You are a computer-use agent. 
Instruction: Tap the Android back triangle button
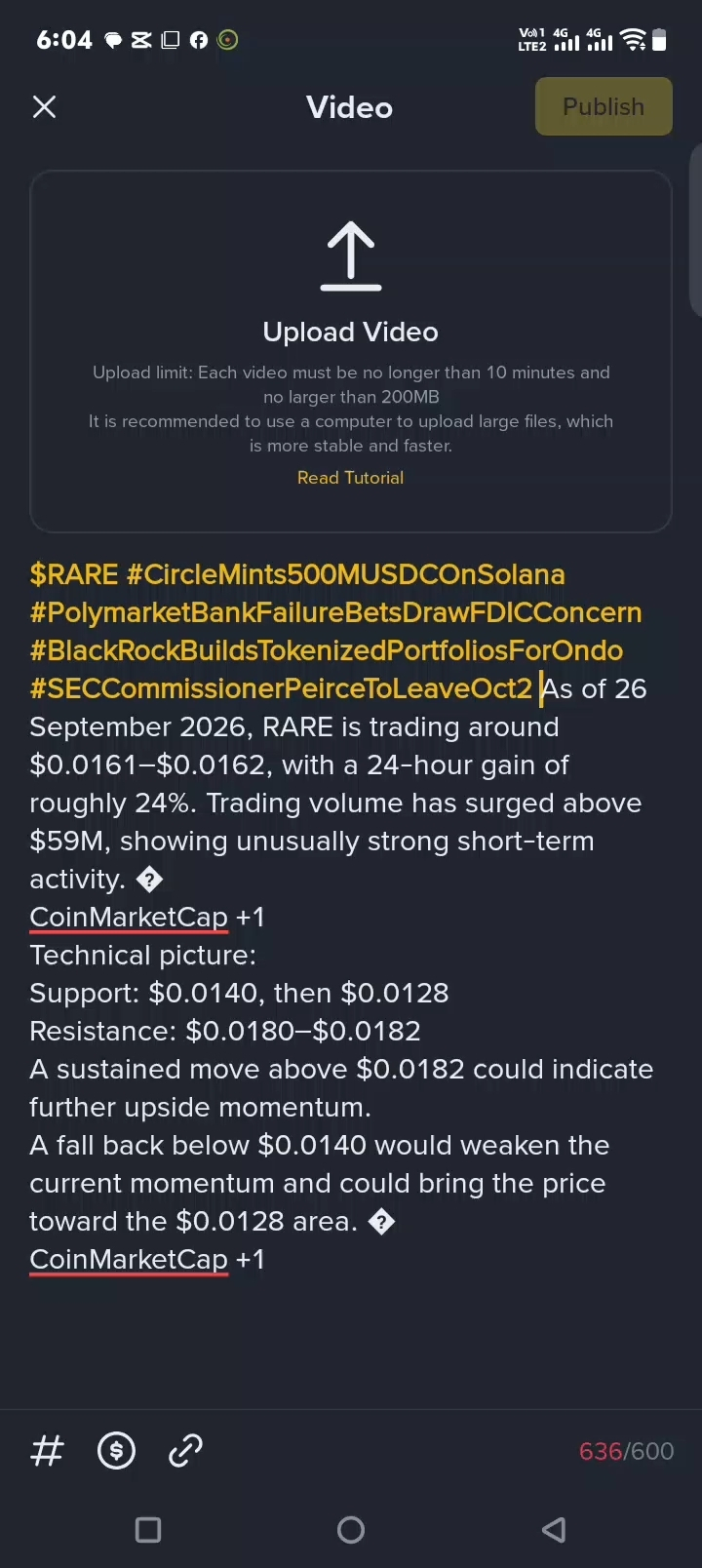coord(554,1529)
